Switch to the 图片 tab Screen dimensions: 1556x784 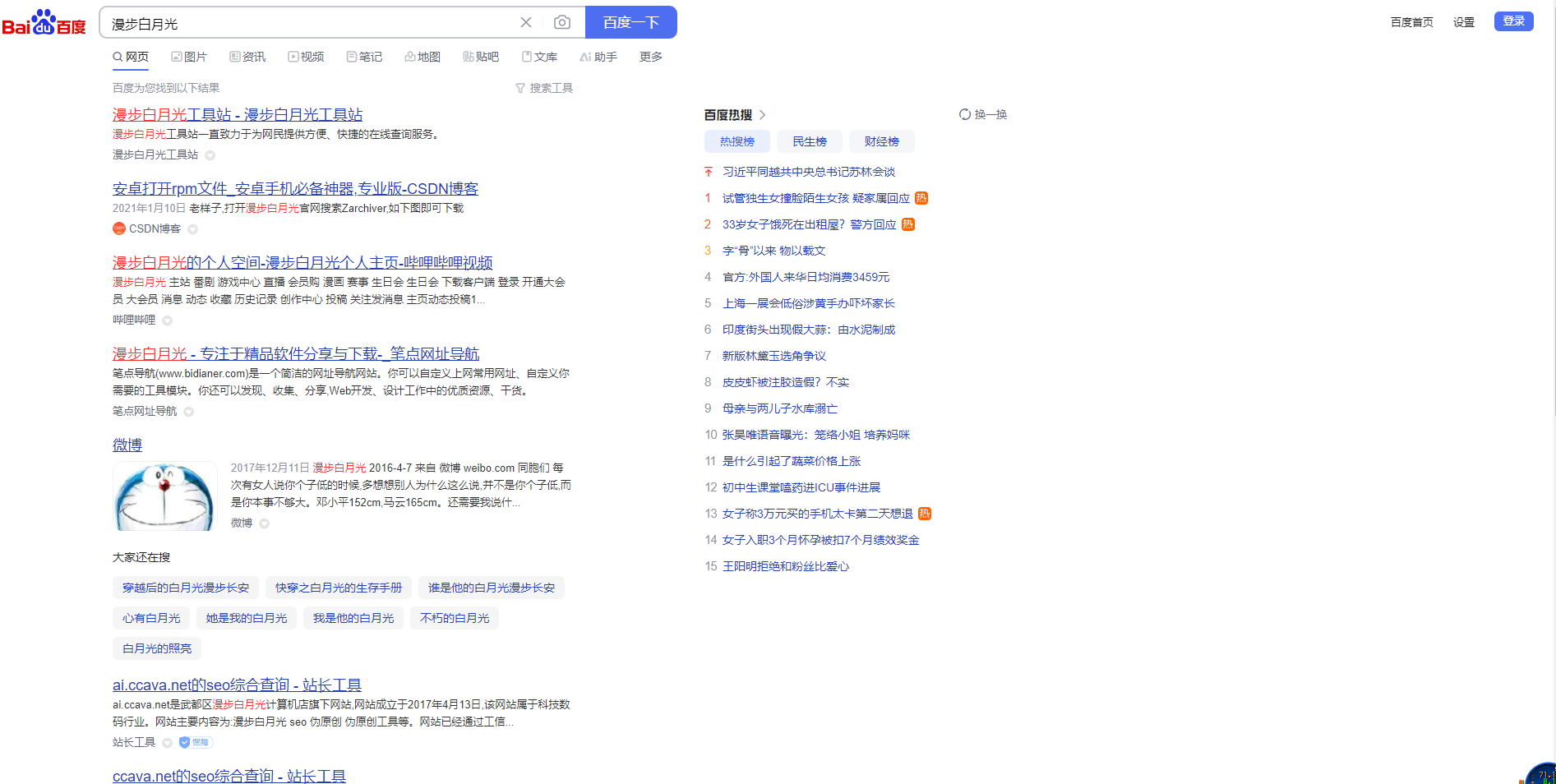pos(189,57)
